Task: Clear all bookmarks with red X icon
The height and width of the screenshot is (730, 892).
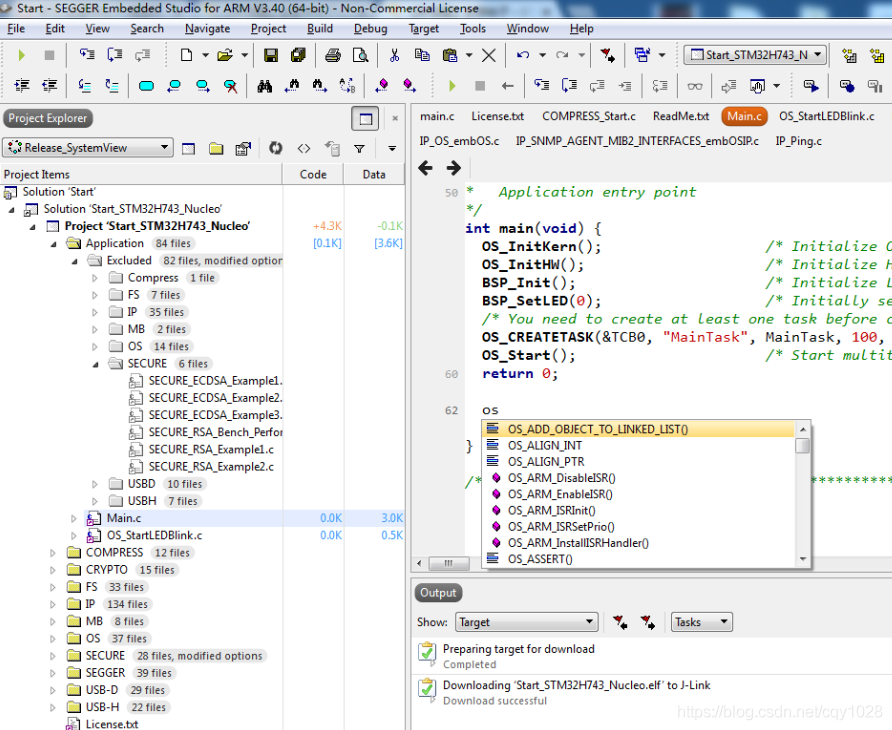Action: (x=230, y=86)
